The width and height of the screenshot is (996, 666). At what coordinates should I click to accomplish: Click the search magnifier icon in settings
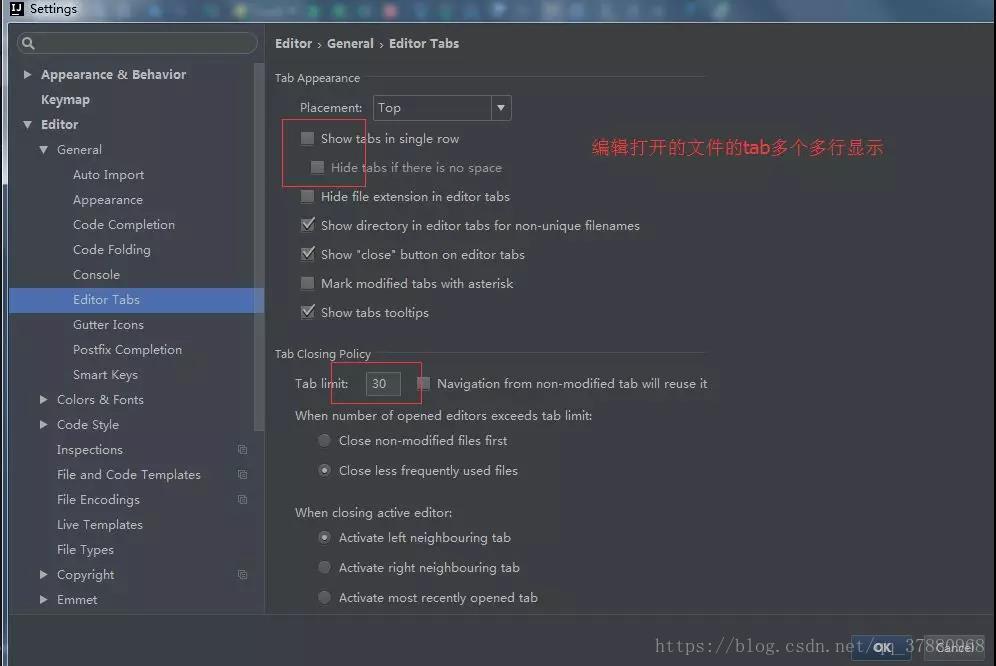tap(28, 43)
